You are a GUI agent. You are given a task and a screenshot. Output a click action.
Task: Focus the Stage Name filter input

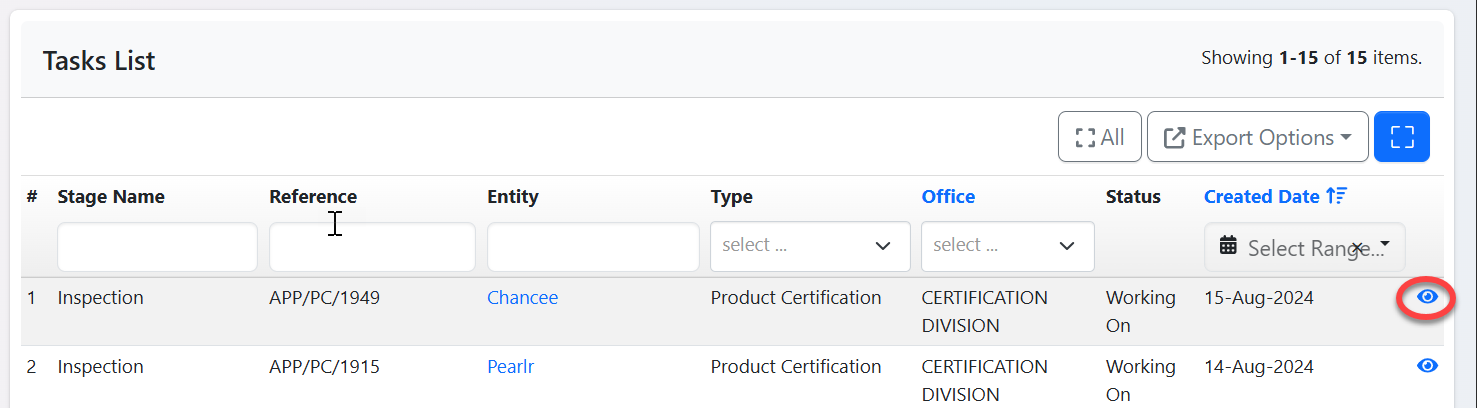(x=157, y=247)
